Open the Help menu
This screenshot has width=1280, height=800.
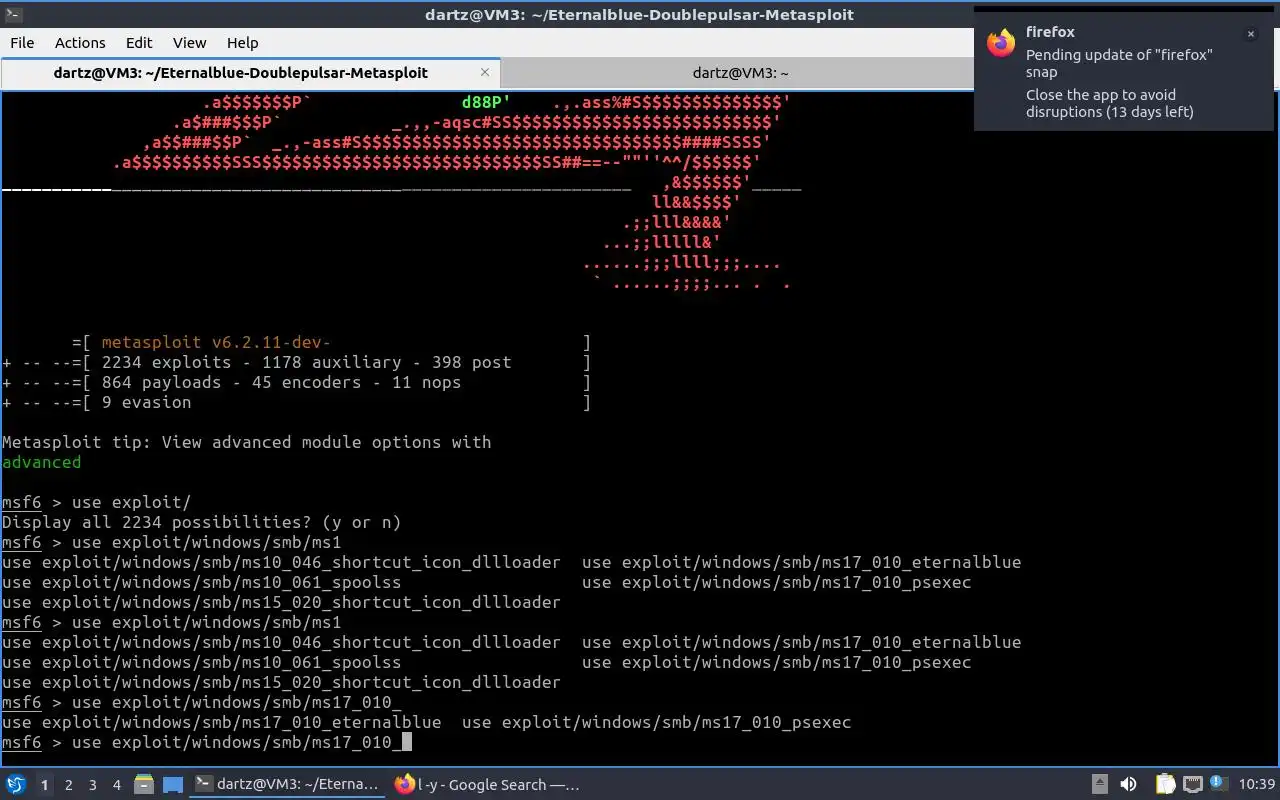[242, 42]
